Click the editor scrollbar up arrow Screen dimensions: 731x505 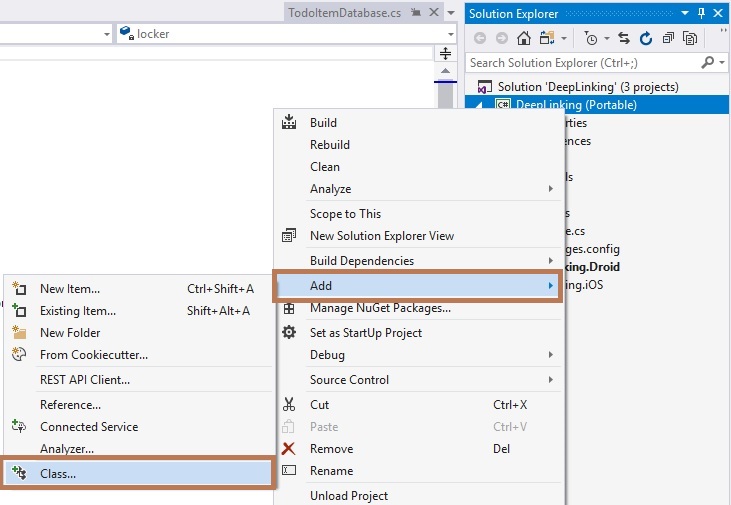445,71
